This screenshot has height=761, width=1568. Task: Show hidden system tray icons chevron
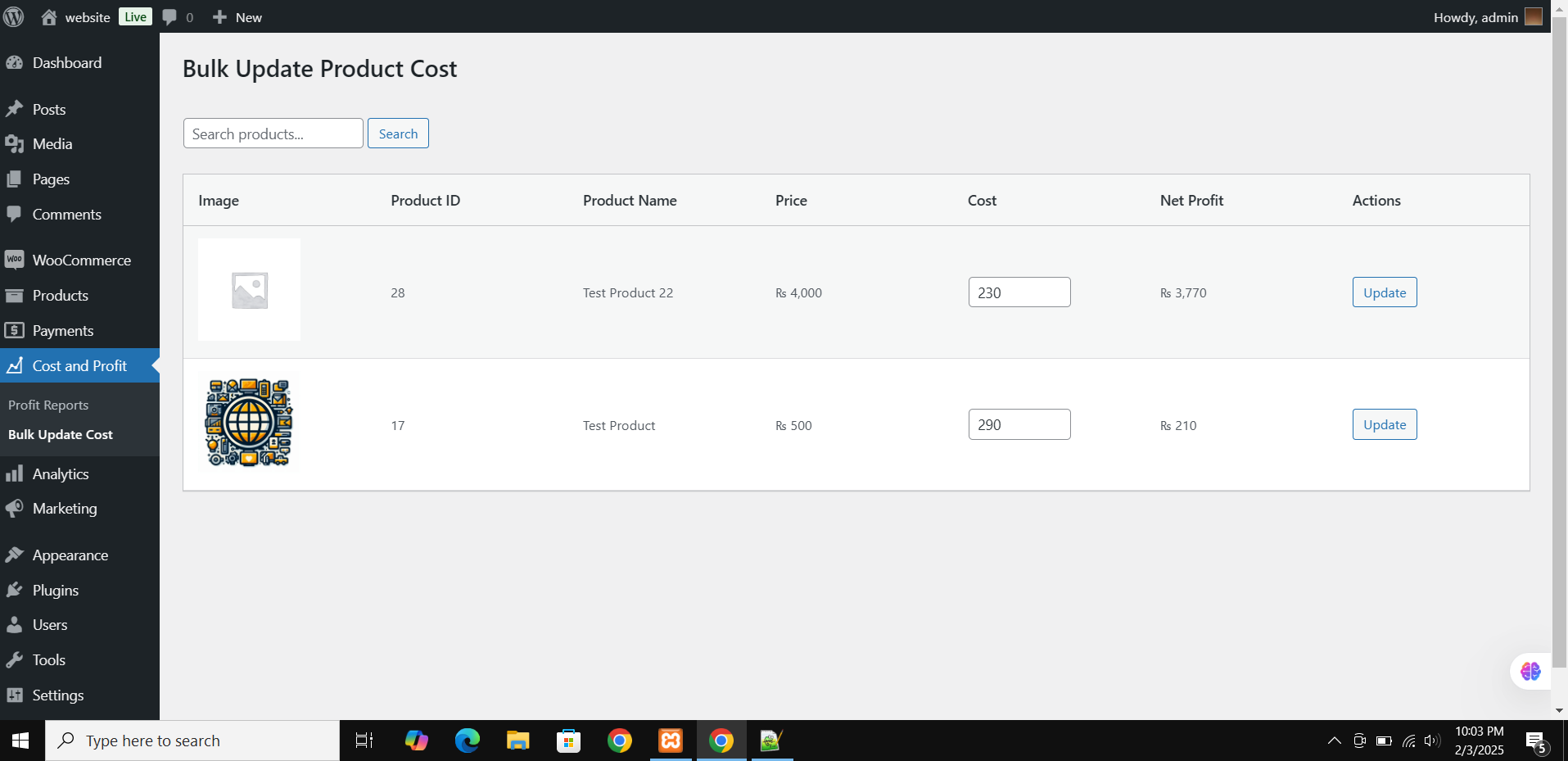pos(1334,741)
